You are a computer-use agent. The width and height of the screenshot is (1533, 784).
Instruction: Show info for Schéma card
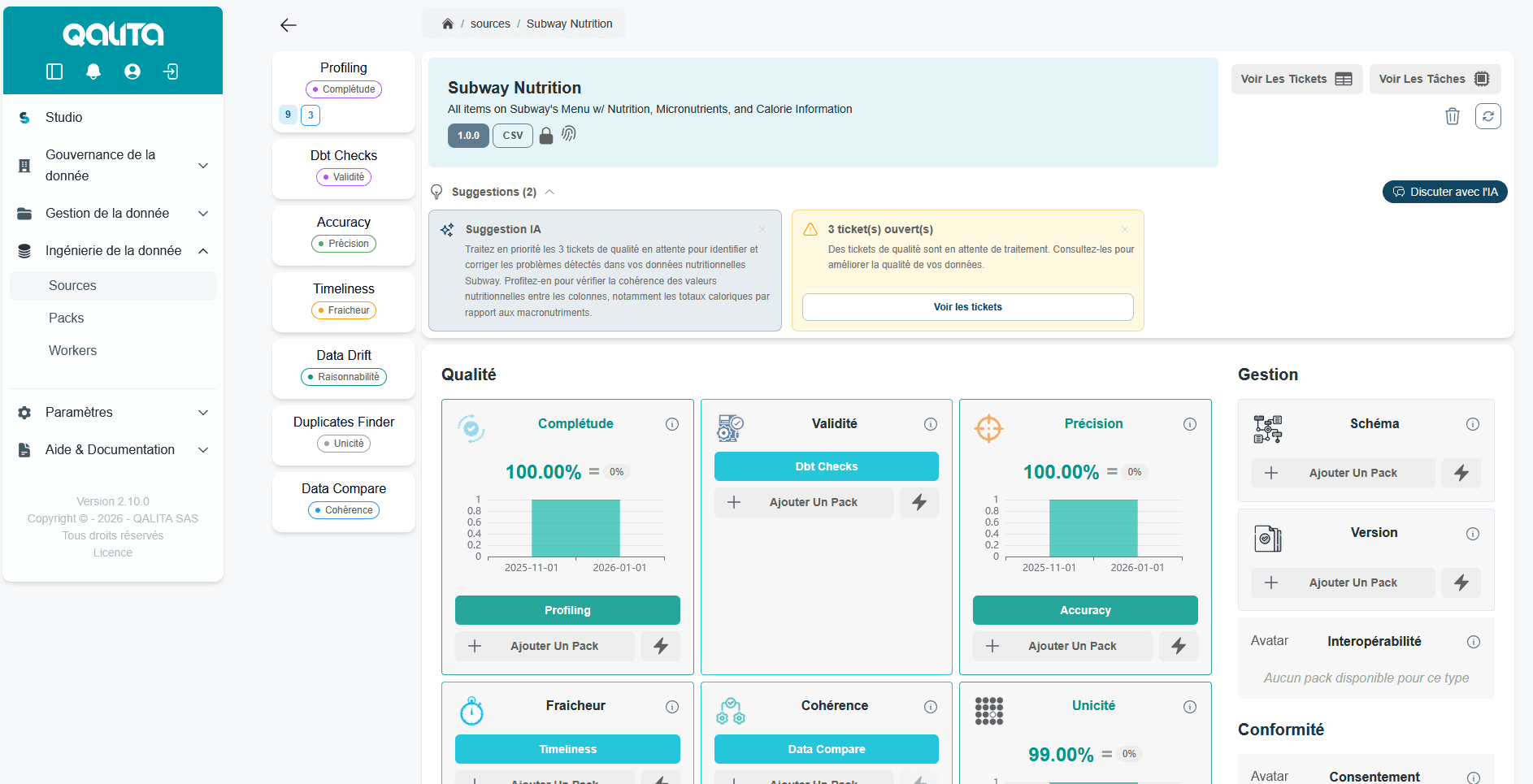click(x=1473, y=424)
